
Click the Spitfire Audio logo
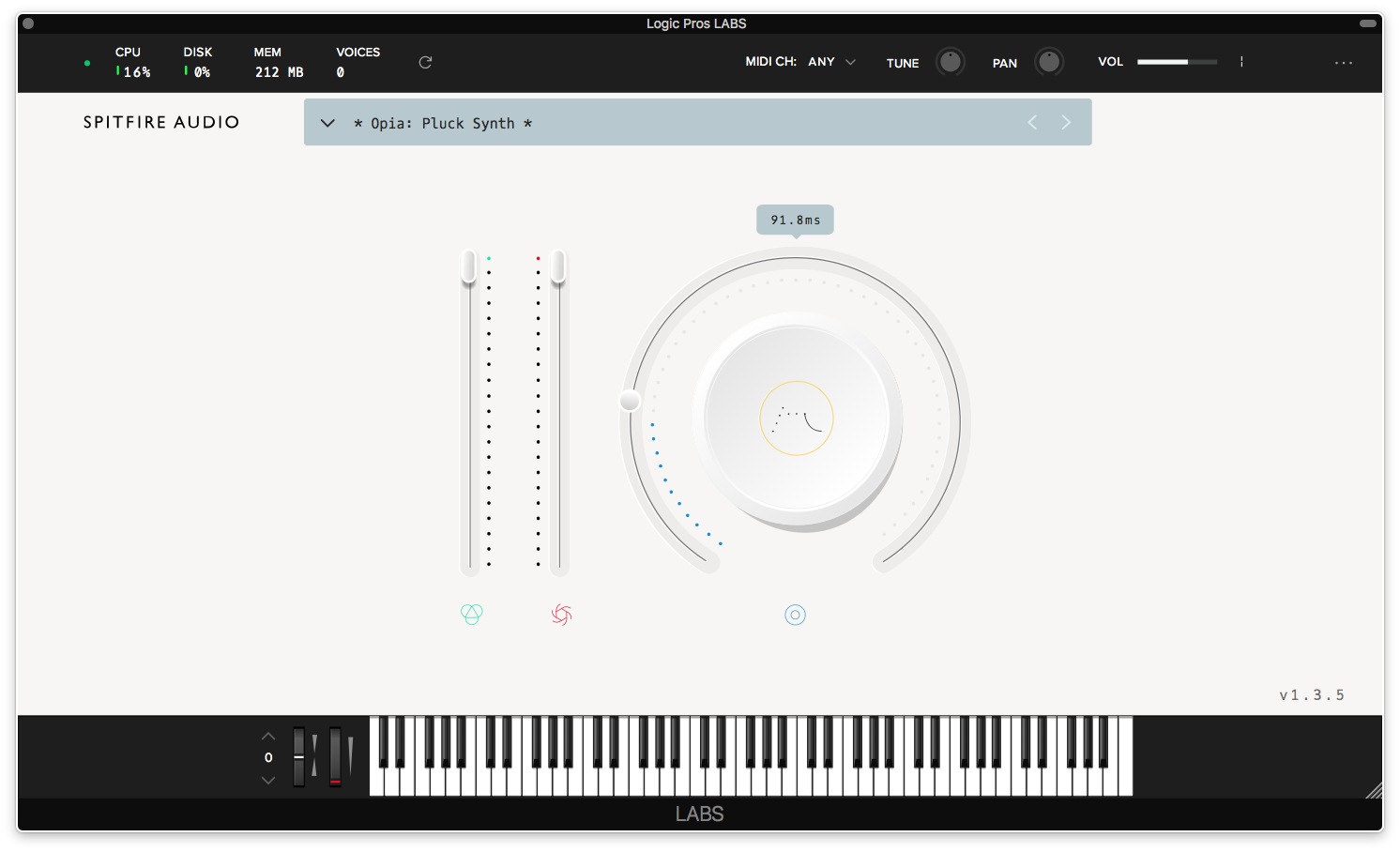(160, 122)
